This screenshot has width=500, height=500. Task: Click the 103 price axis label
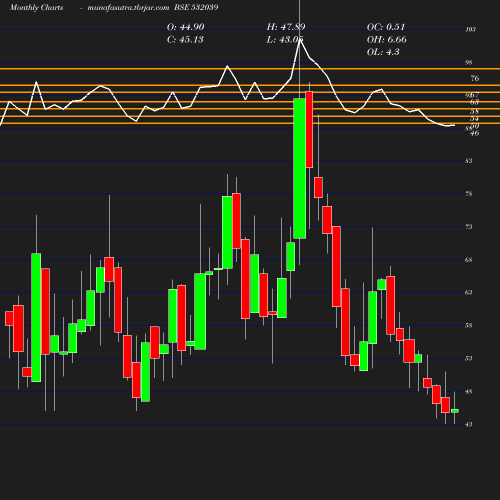coord(470,30)
